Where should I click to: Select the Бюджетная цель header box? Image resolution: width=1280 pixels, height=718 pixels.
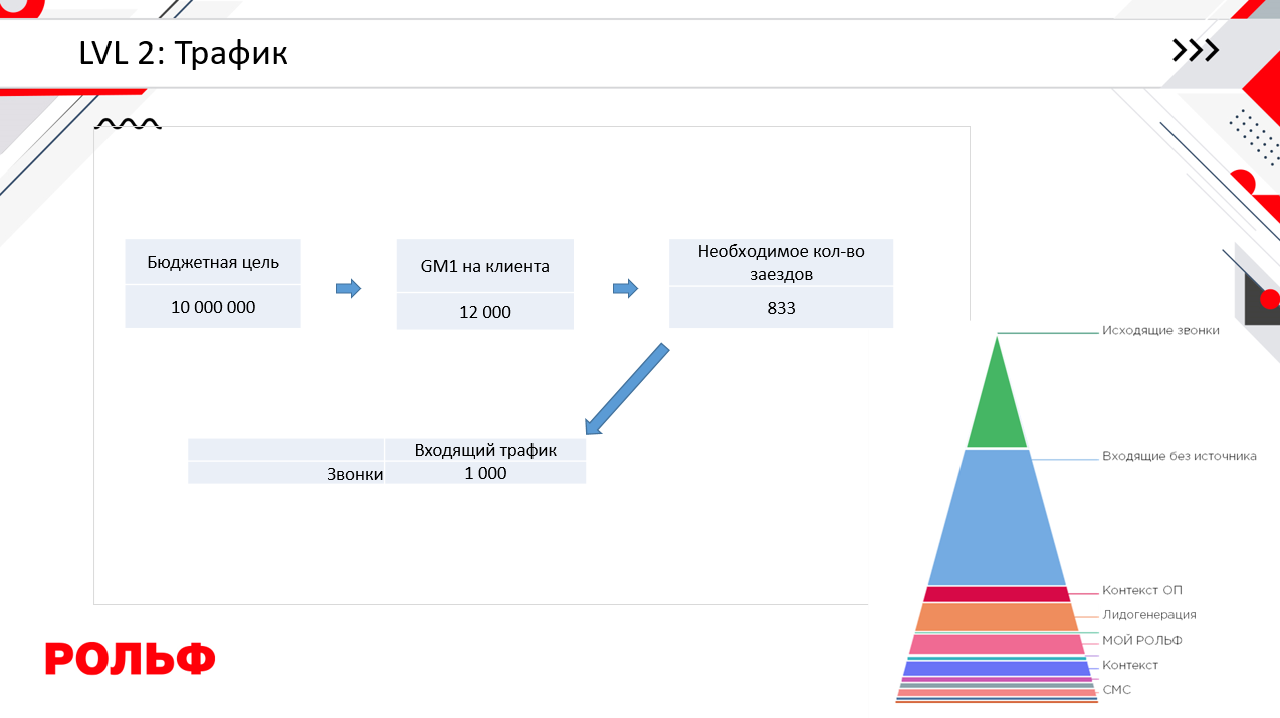click(213, 262)
